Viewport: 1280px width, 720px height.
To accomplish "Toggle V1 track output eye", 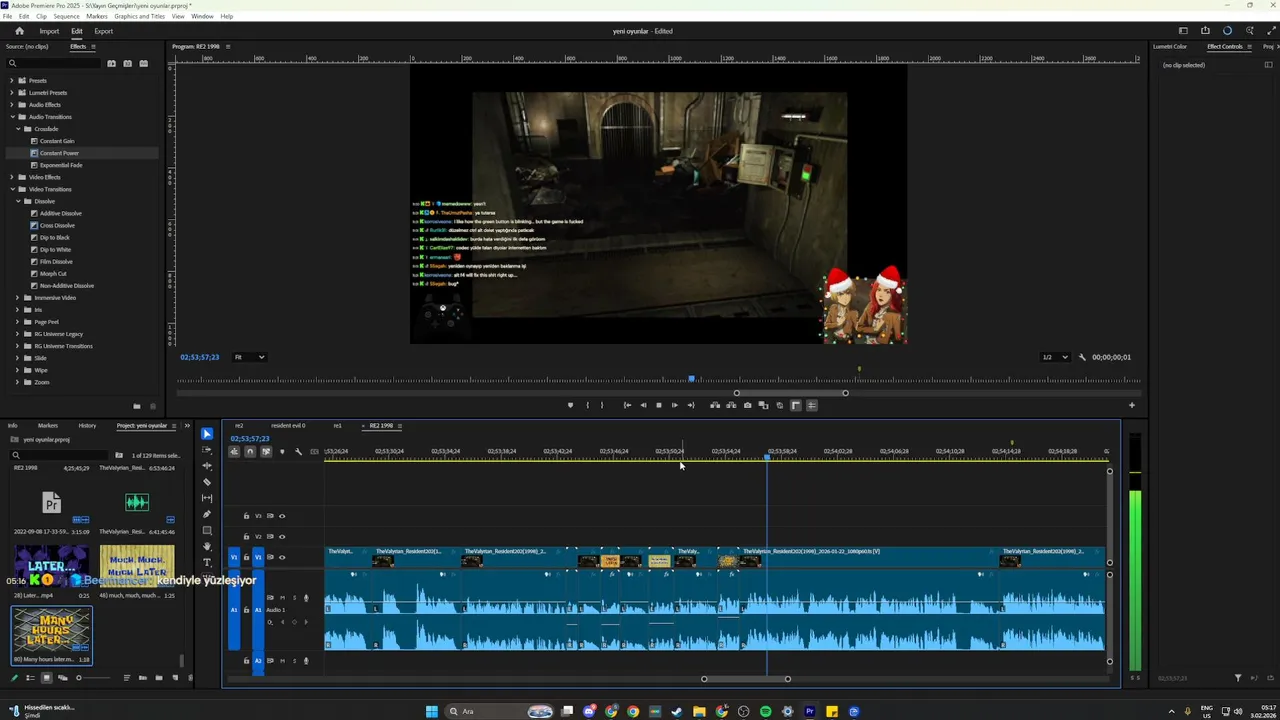I will click(x=282, y=557).
